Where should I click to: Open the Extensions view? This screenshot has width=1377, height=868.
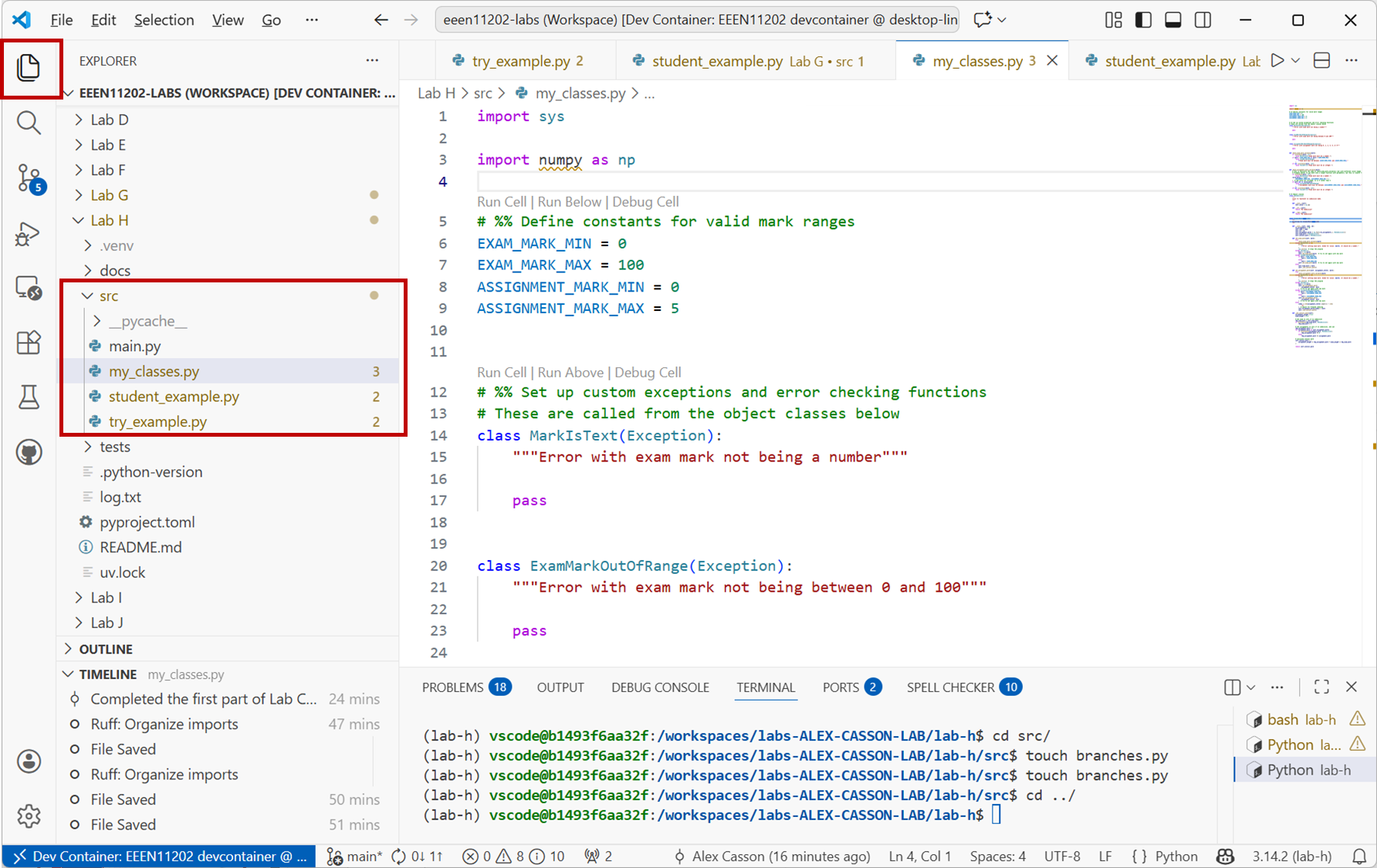[29, 343]
